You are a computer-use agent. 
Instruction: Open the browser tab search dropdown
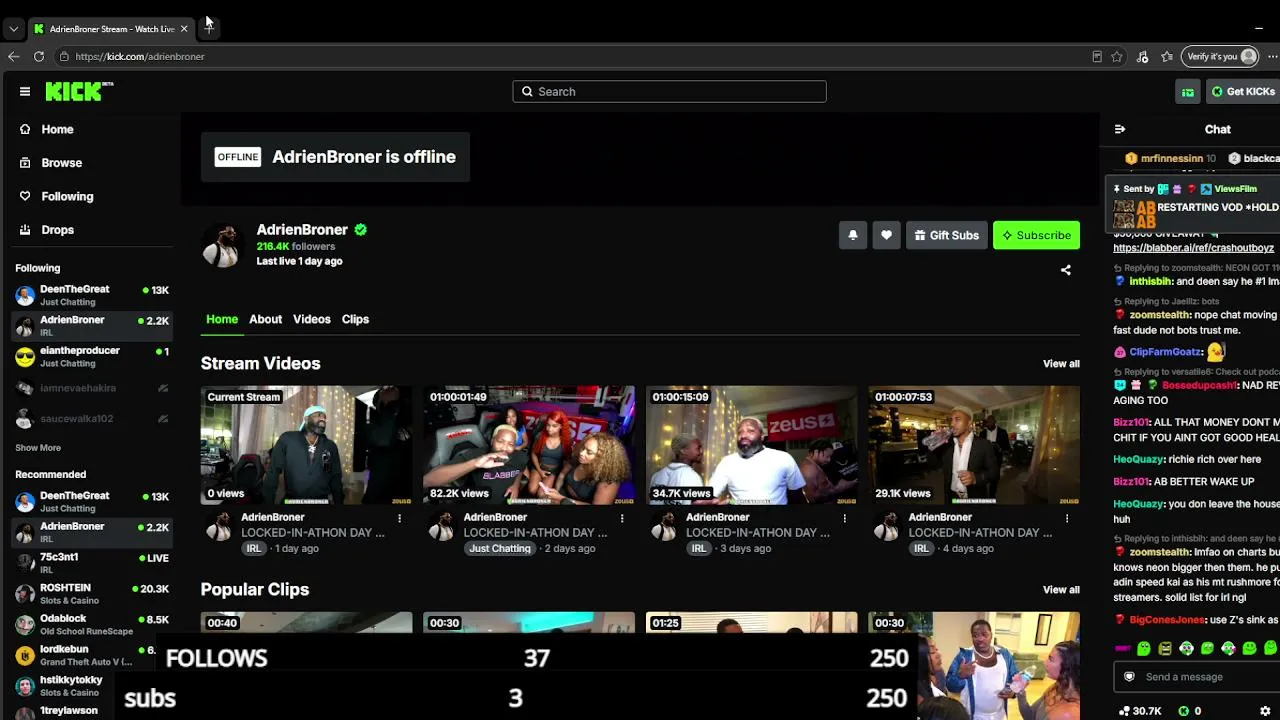point(14,29)
